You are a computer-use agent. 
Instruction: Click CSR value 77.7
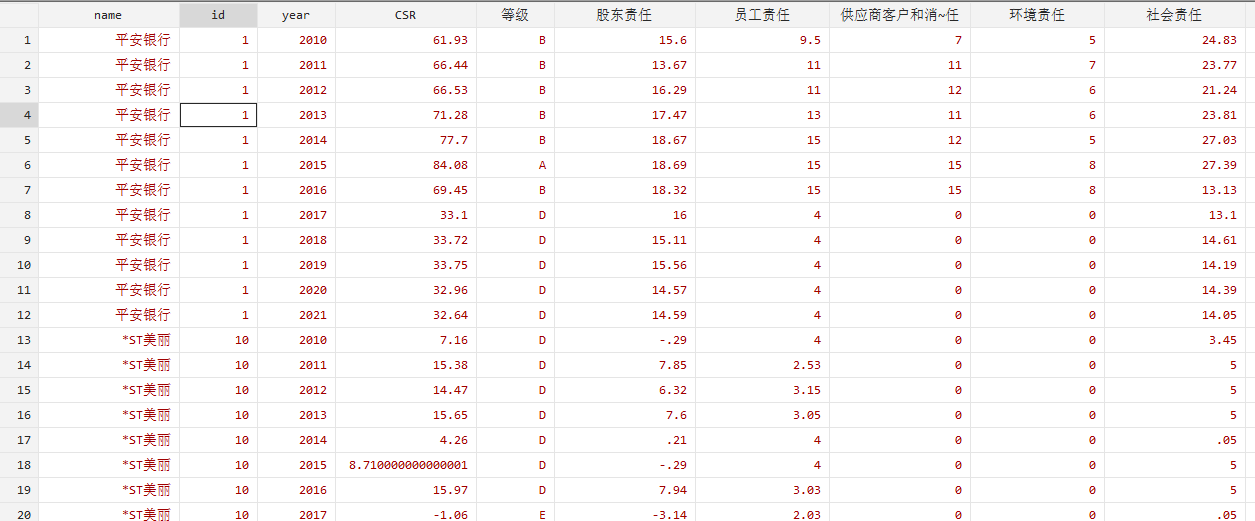coord(454,140)
